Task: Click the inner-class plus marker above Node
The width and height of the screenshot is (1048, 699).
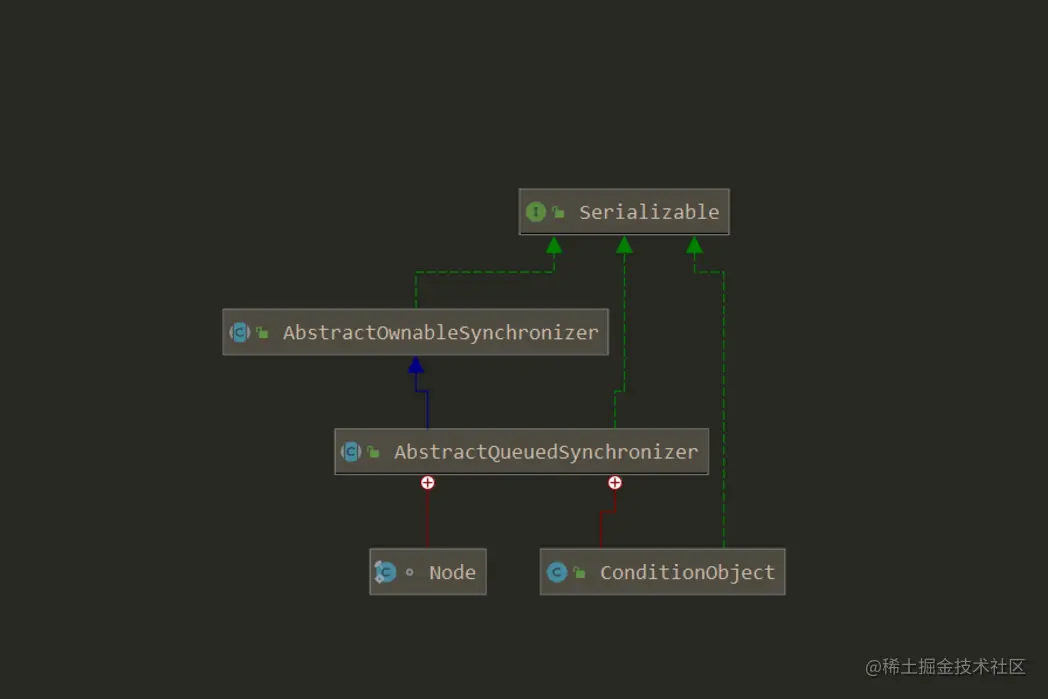Action: 428,482
